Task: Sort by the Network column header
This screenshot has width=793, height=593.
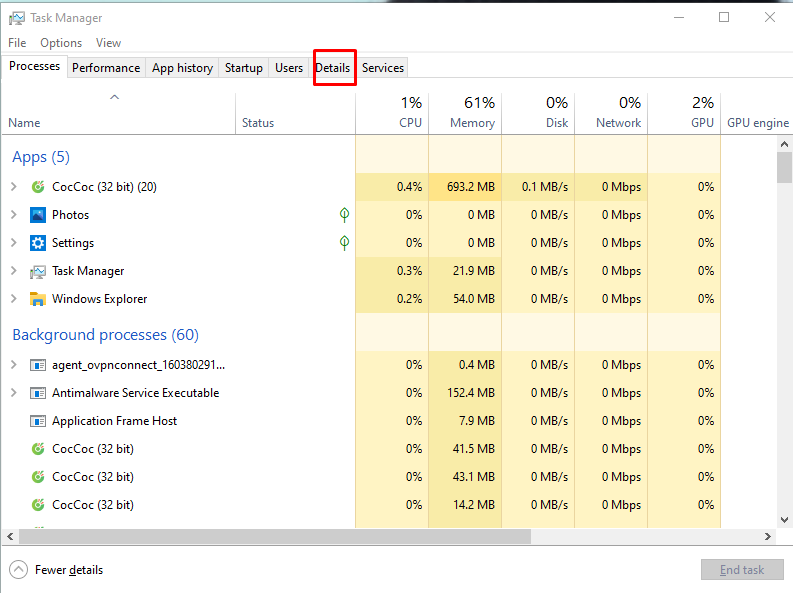Action: point(611,114)
